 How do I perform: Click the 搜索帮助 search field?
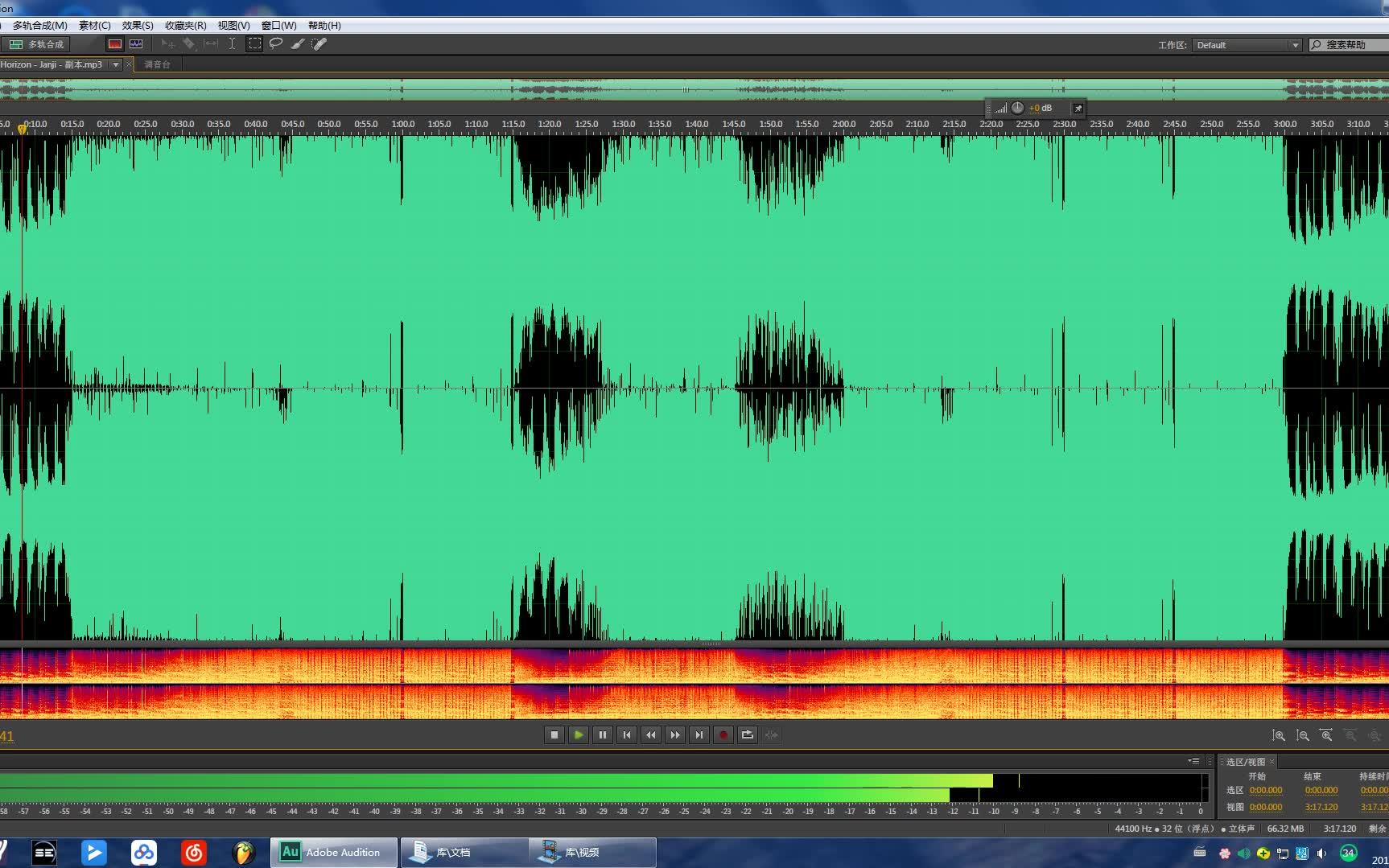[1348, 45]
